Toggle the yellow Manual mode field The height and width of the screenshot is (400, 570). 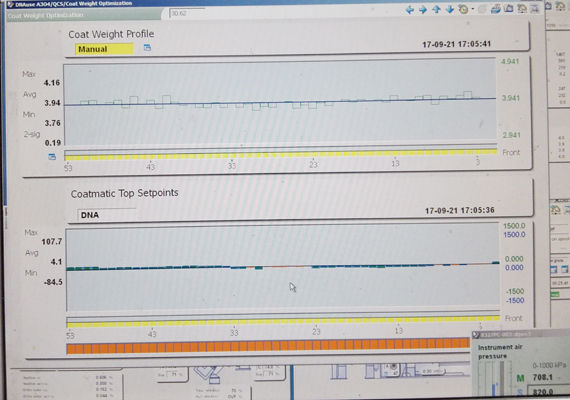click(x=104, y=49)
